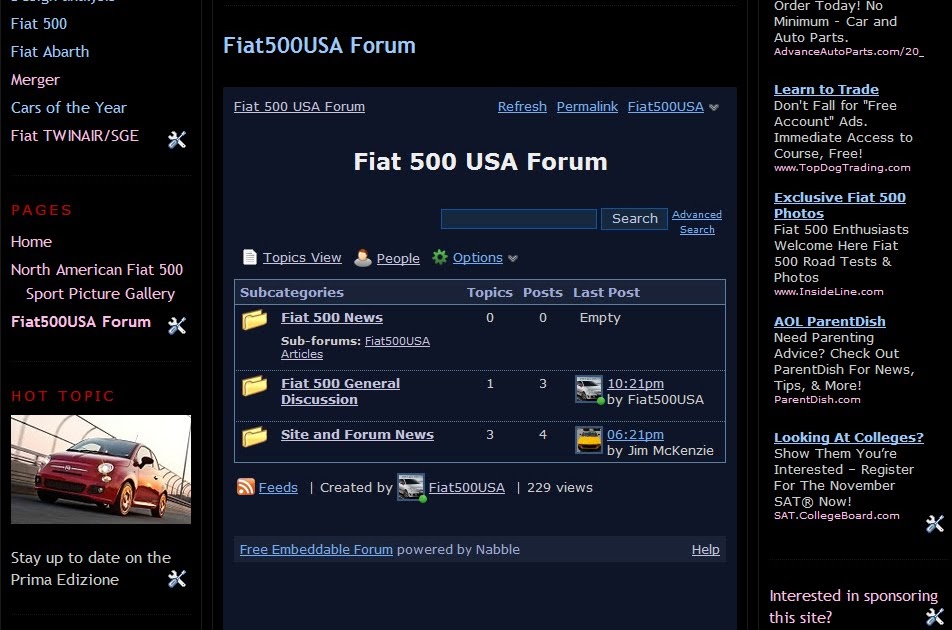This screenshot has width=952, height=630.
Task: Expand the Fiat500USA user dropdown arrow
Action: click(714, 107)
